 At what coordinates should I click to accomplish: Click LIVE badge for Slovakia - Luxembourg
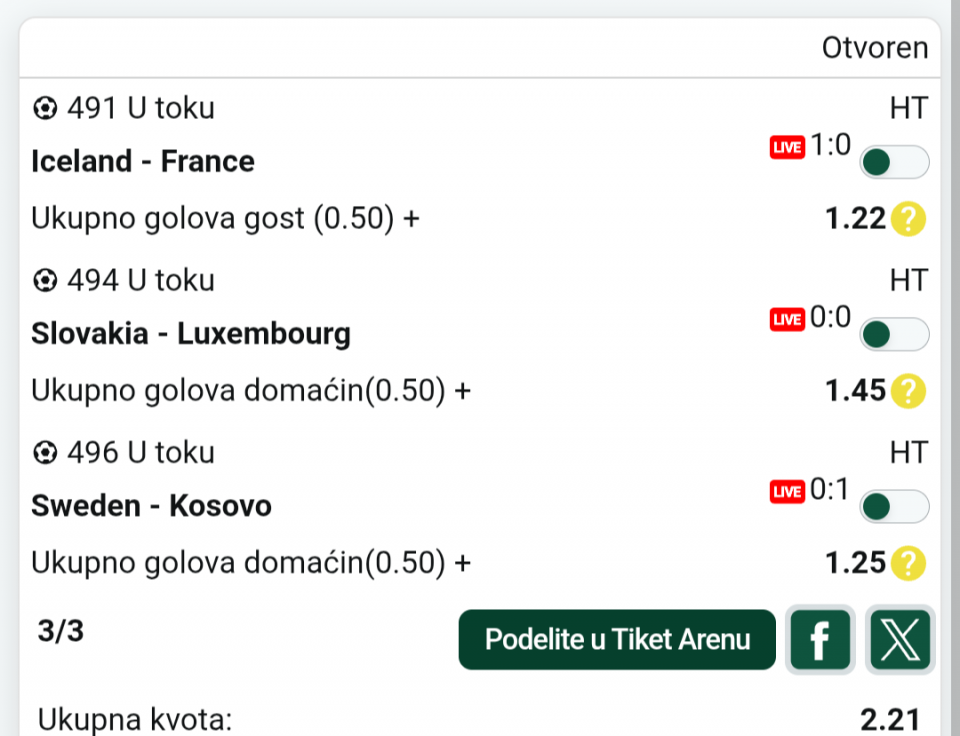(787, 320)
